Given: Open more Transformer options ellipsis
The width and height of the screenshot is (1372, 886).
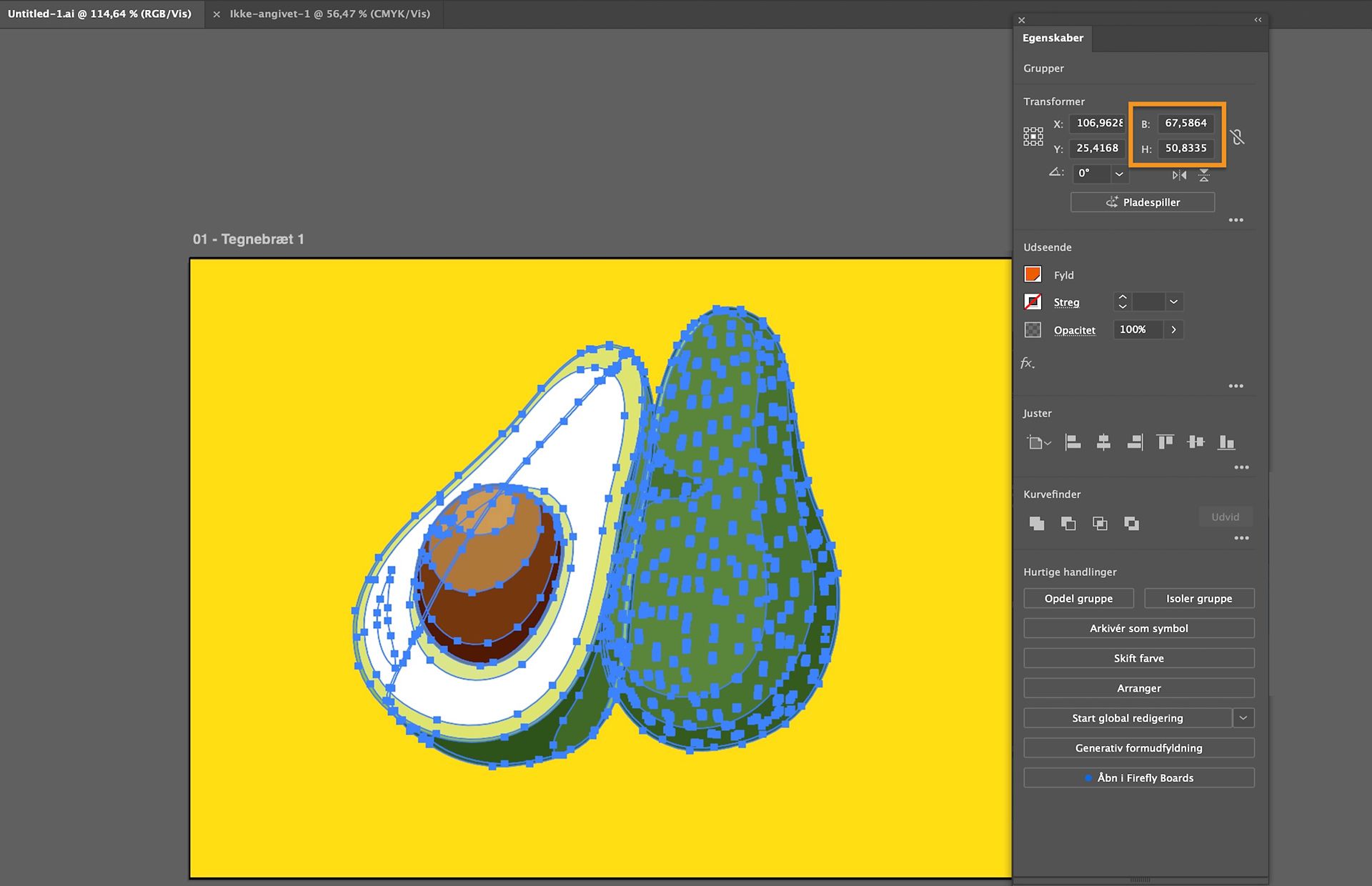Looking at the screenshot, I should (1236, 220).
